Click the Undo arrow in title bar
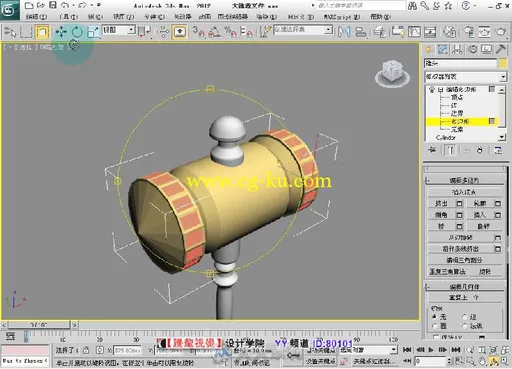 tap(65, 5)
